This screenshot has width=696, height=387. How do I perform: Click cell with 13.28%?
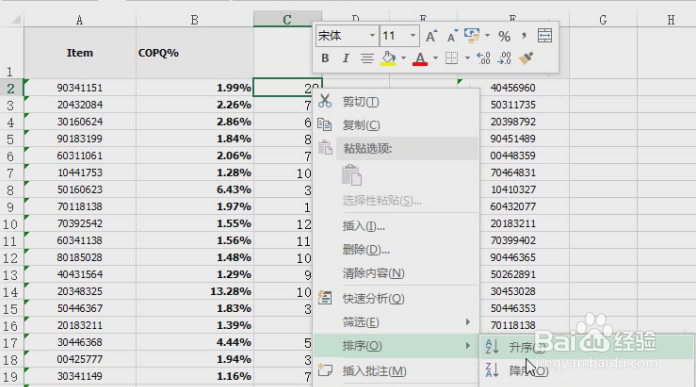[194, 292]
